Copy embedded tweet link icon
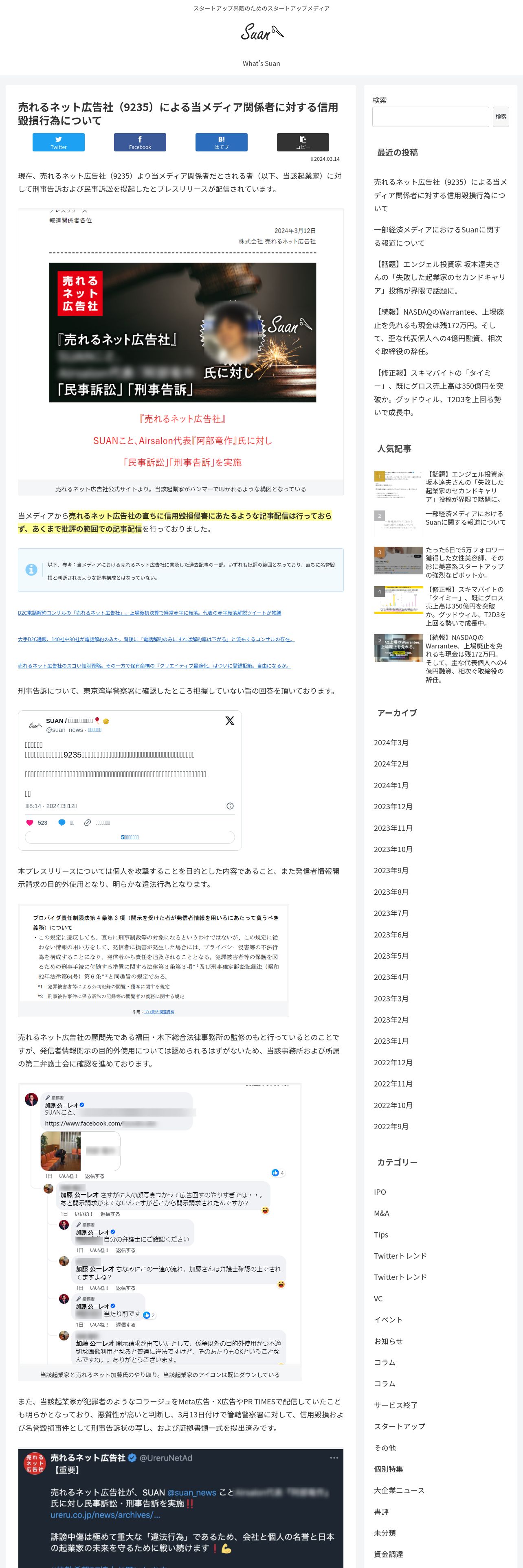This screenshot has width=523, height=1568. tap(87, 822)
